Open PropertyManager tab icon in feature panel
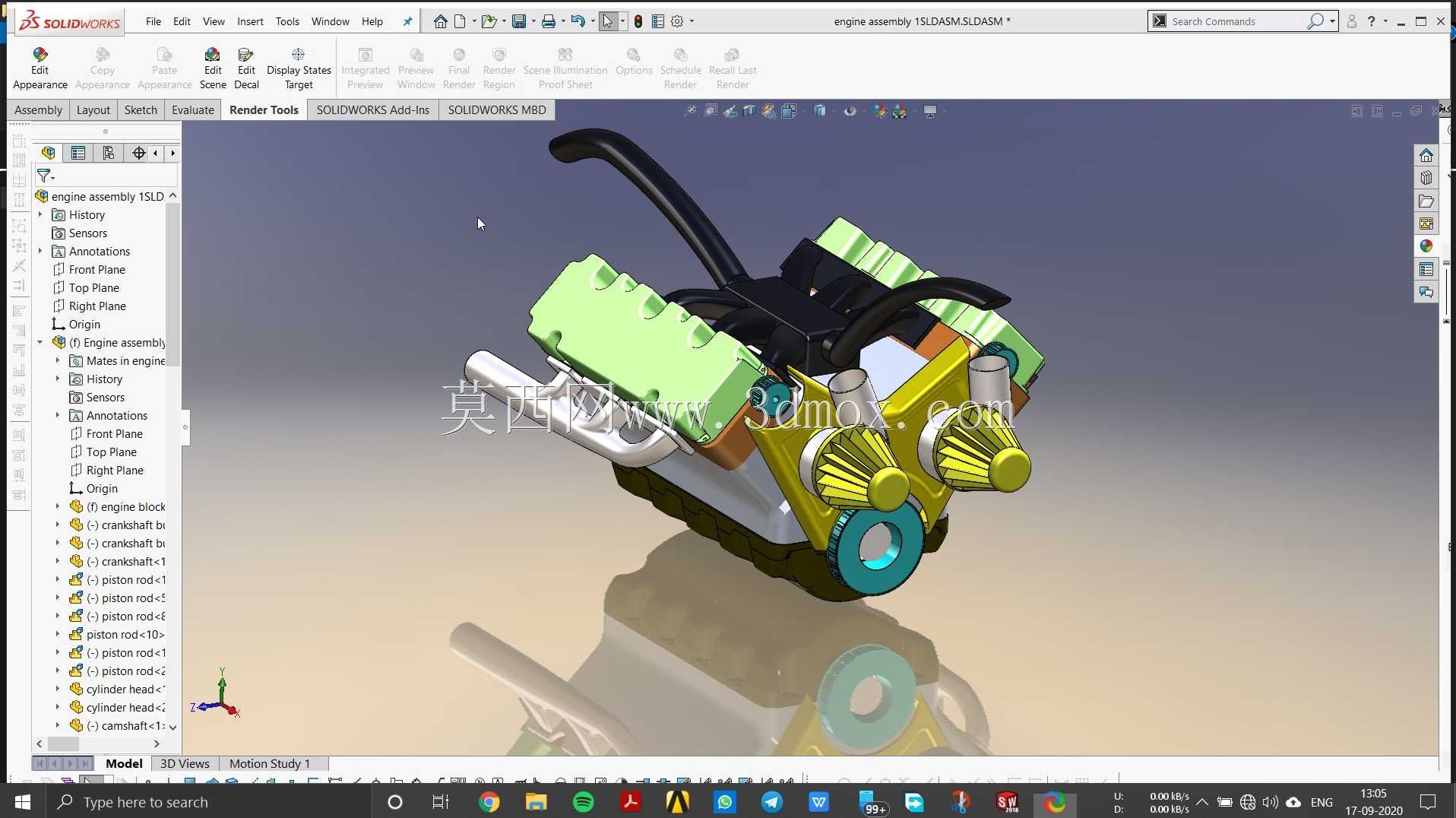The image size is (1456, 818). point(78,153)
